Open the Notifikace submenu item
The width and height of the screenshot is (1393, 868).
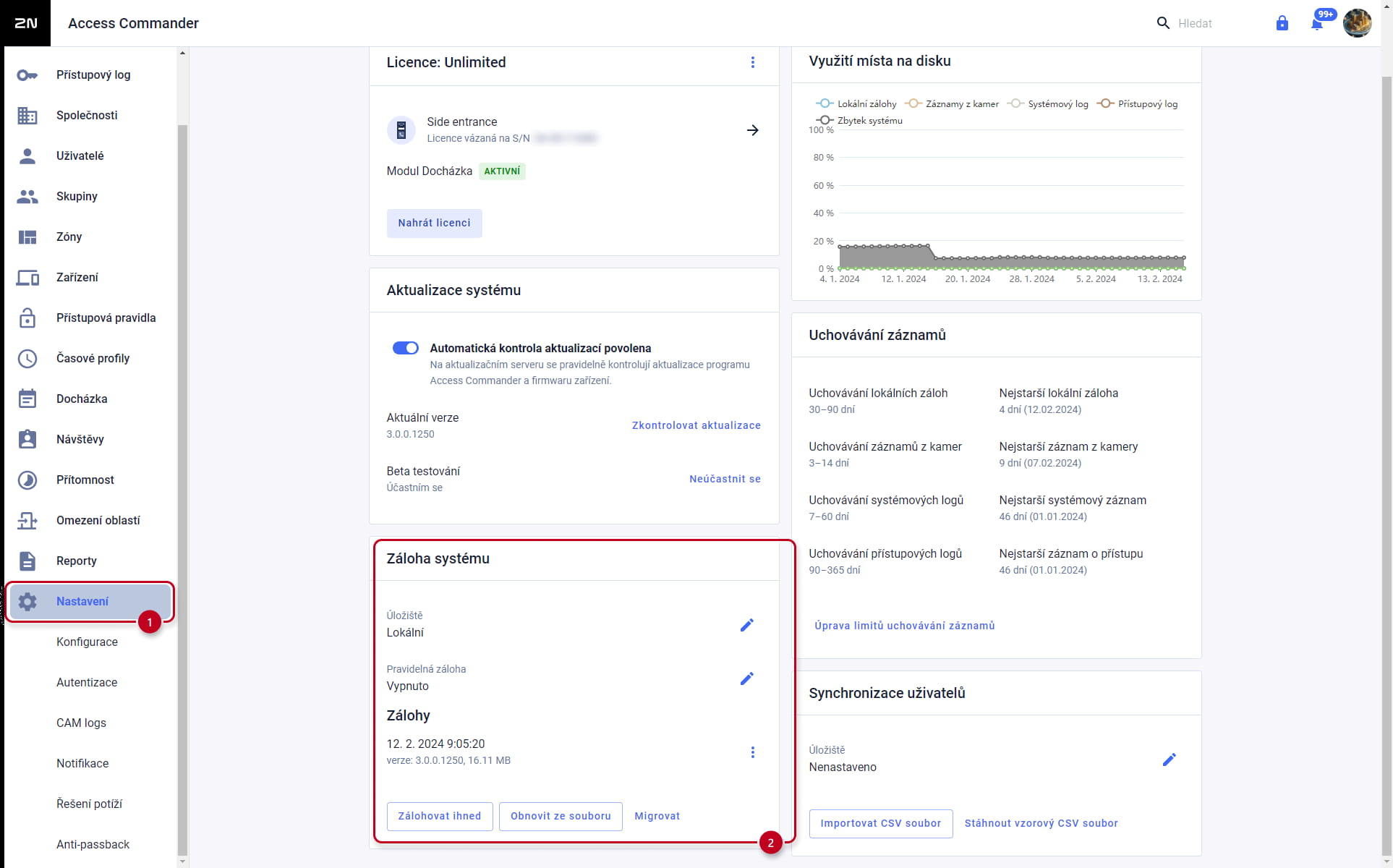[82, 764]
